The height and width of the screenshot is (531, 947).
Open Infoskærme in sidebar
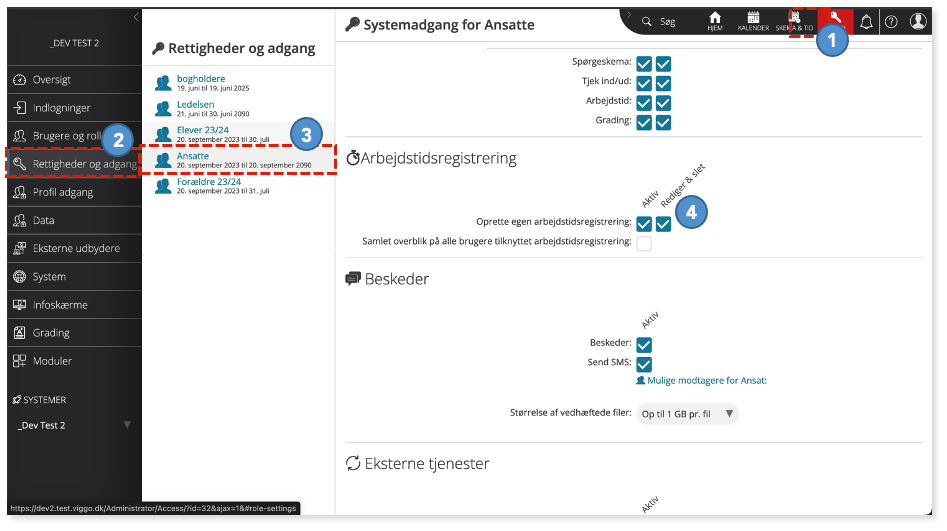74,304
